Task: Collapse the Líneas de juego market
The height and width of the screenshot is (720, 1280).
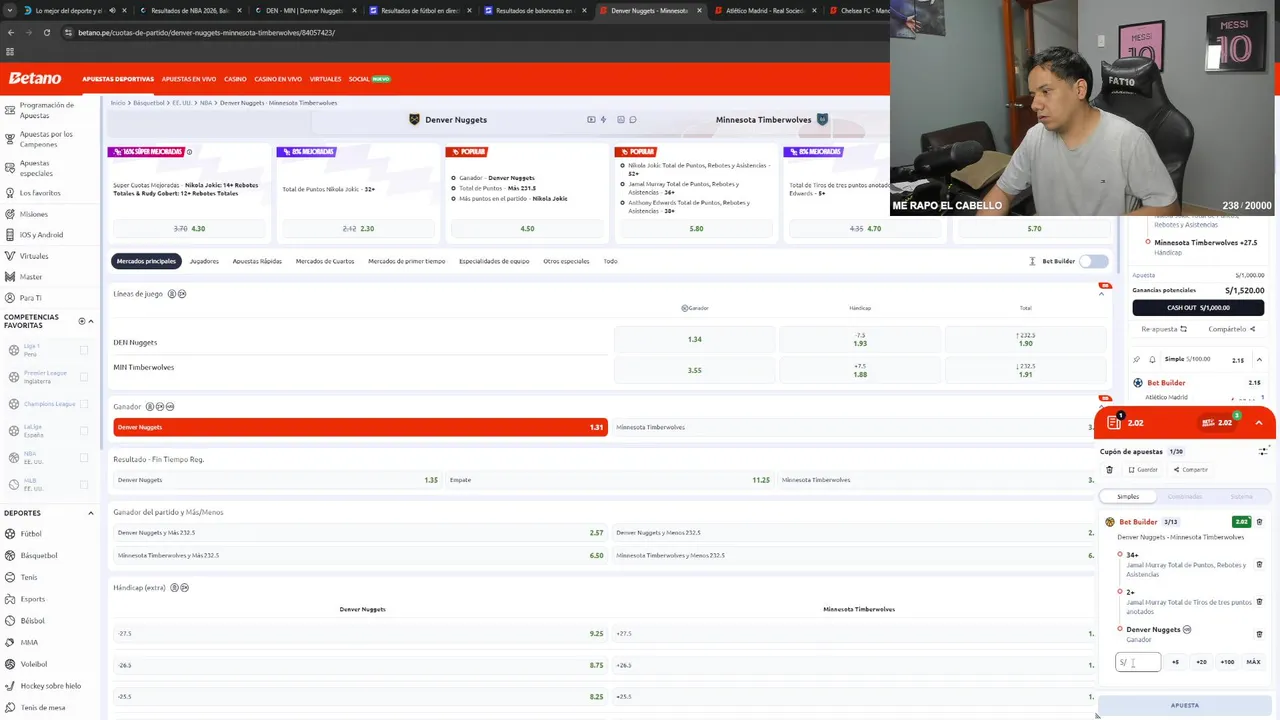Action: (x=1102, y=294)
